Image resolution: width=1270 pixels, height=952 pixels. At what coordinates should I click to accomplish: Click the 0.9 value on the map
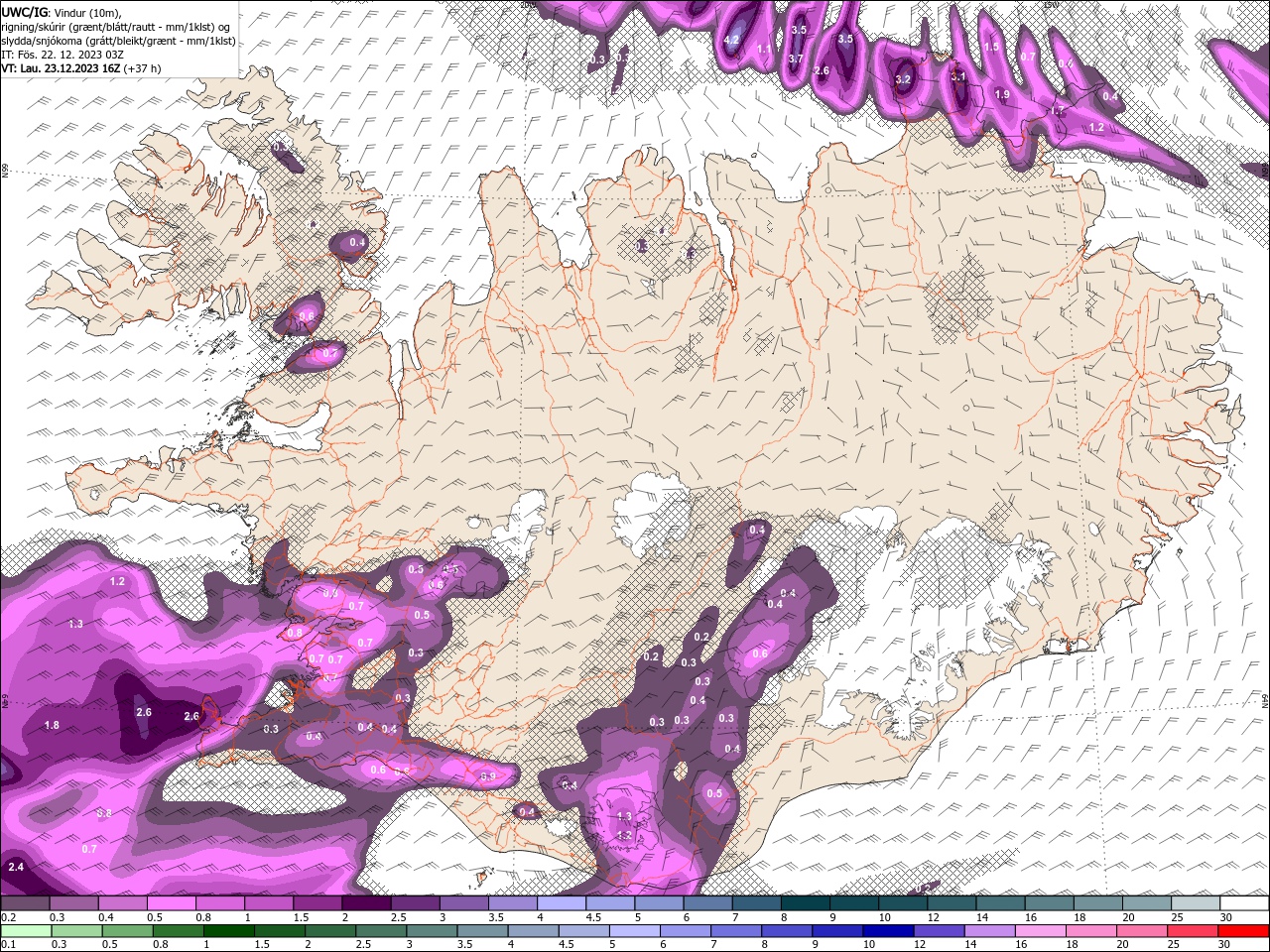tap(487, 776)
